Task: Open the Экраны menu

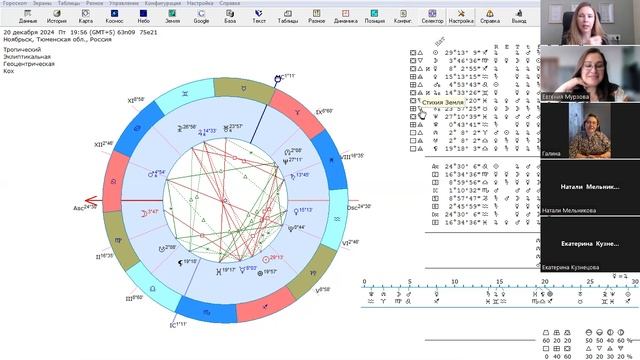Action: [42, 3]
